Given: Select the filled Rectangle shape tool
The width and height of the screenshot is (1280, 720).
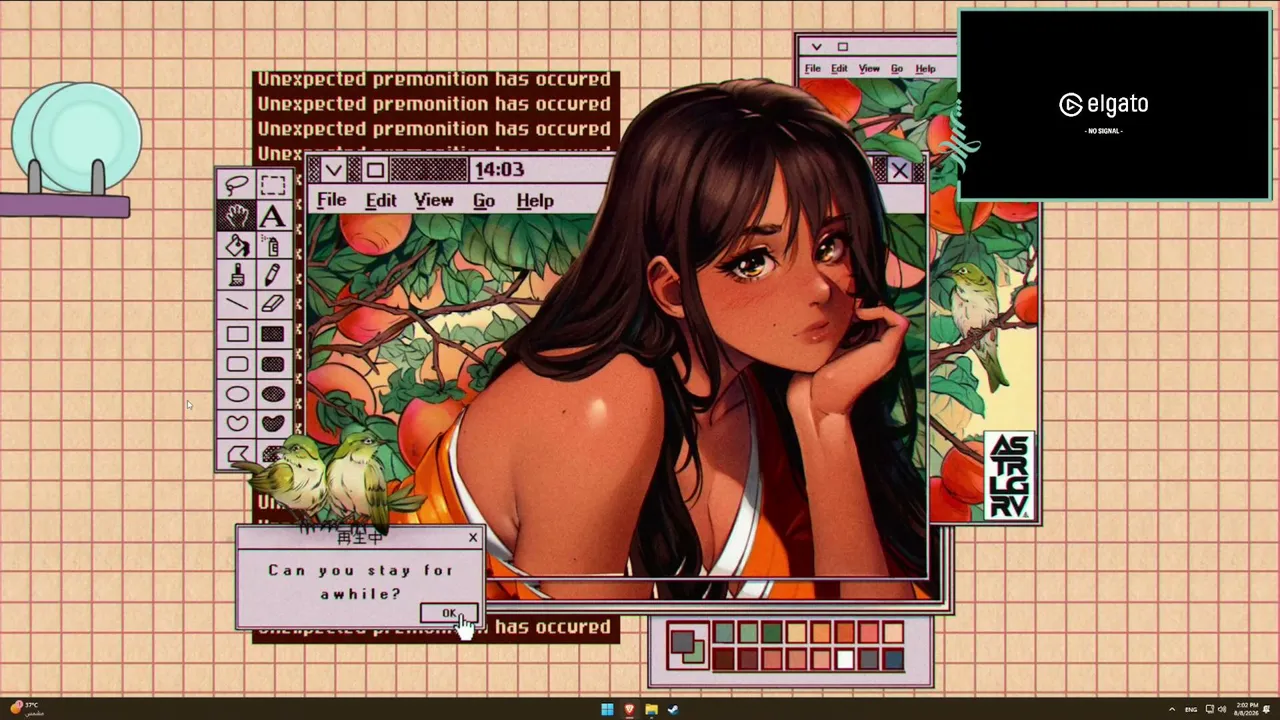Looking at the screenshot, I should 272,334.
